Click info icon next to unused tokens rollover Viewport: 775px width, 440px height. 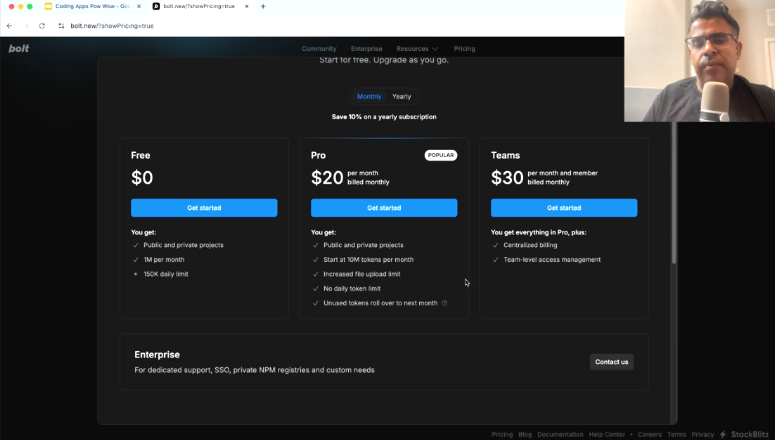click(x=444, y=303)
